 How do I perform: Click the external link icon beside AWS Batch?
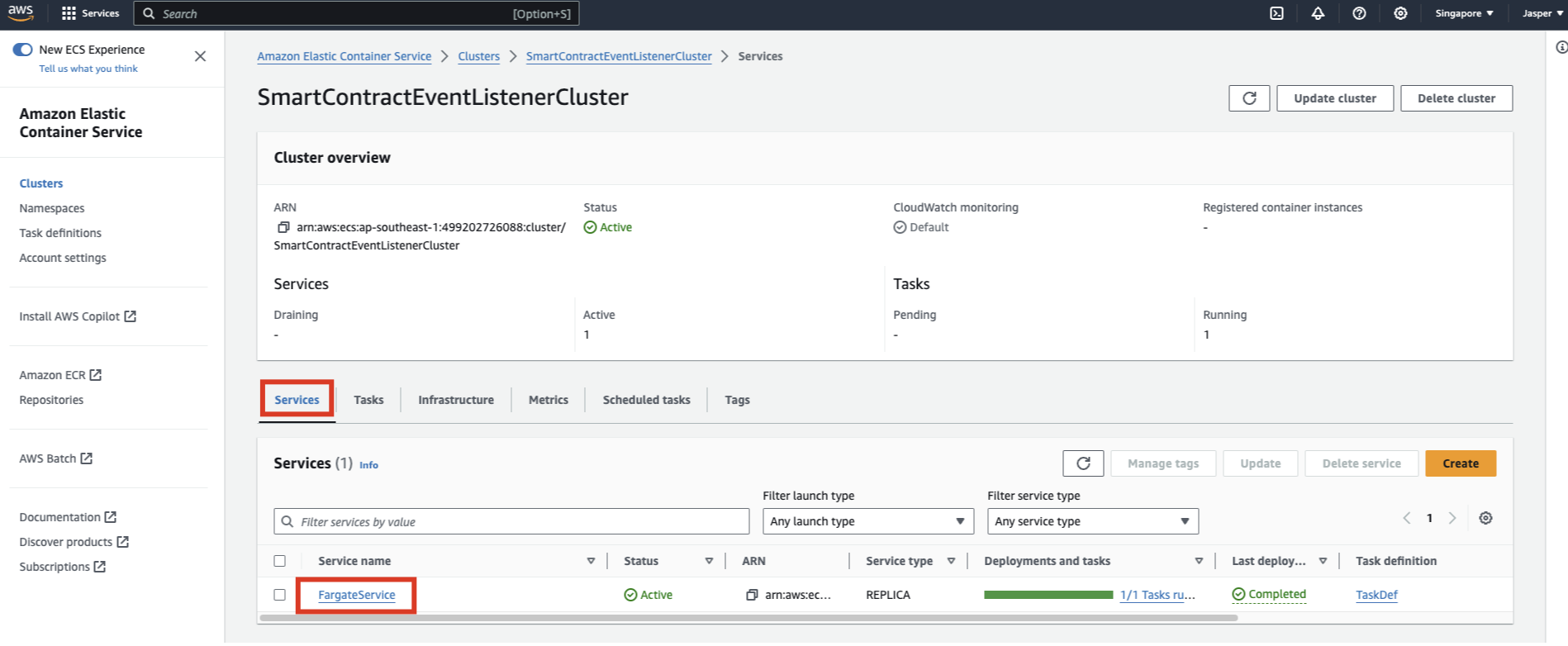coord(86,458)
